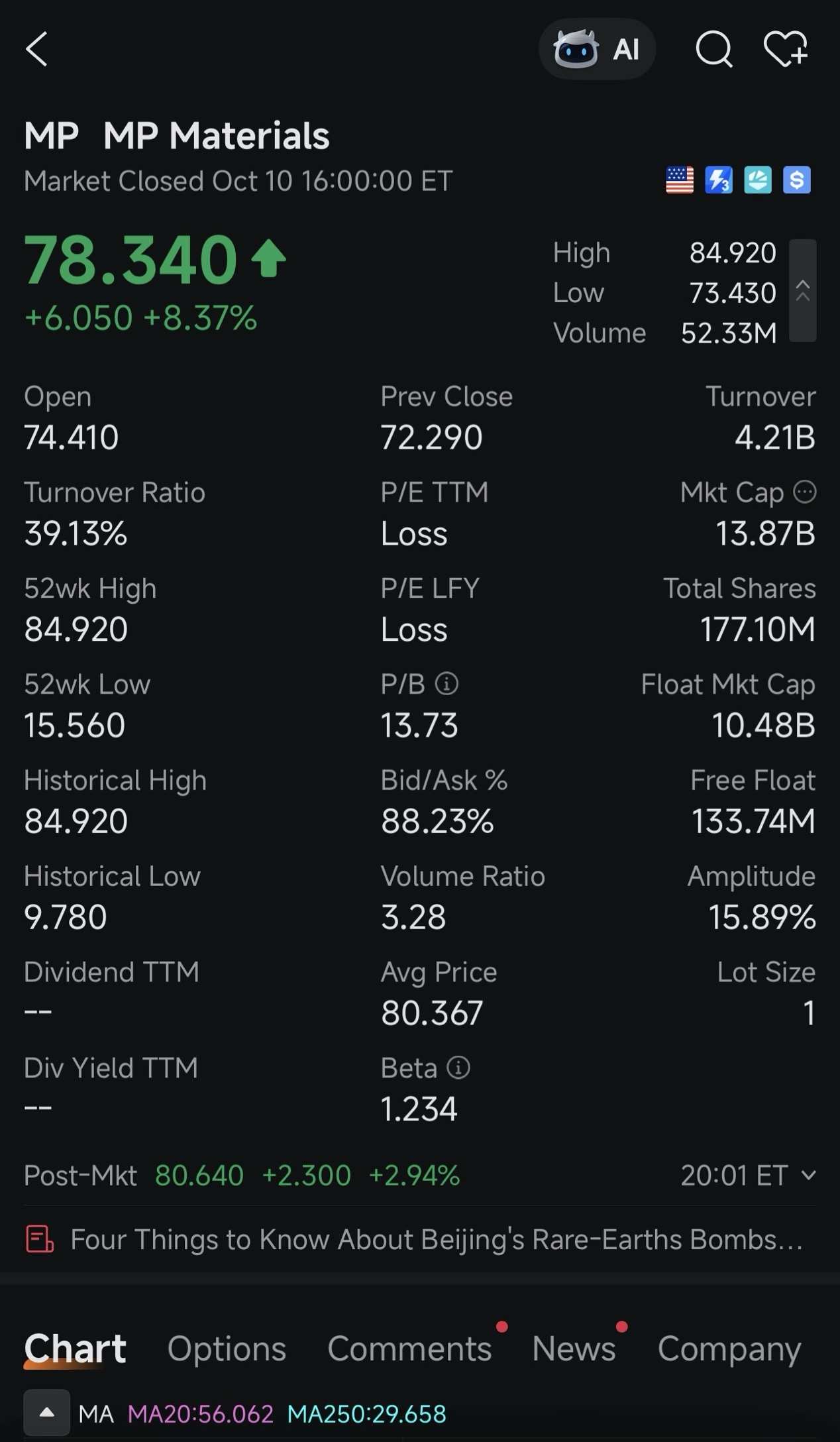Switch to the Comments tab
The image size is (840, 1442).
pyautogui.click(x=409, y=1349)
